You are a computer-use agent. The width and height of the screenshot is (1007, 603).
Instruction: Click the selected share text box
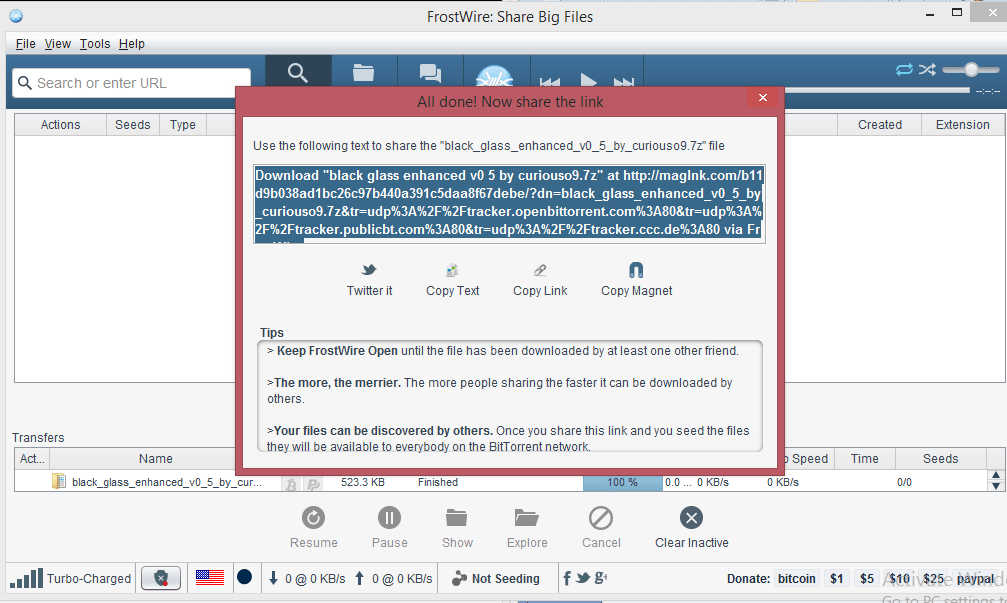(509, 203)
